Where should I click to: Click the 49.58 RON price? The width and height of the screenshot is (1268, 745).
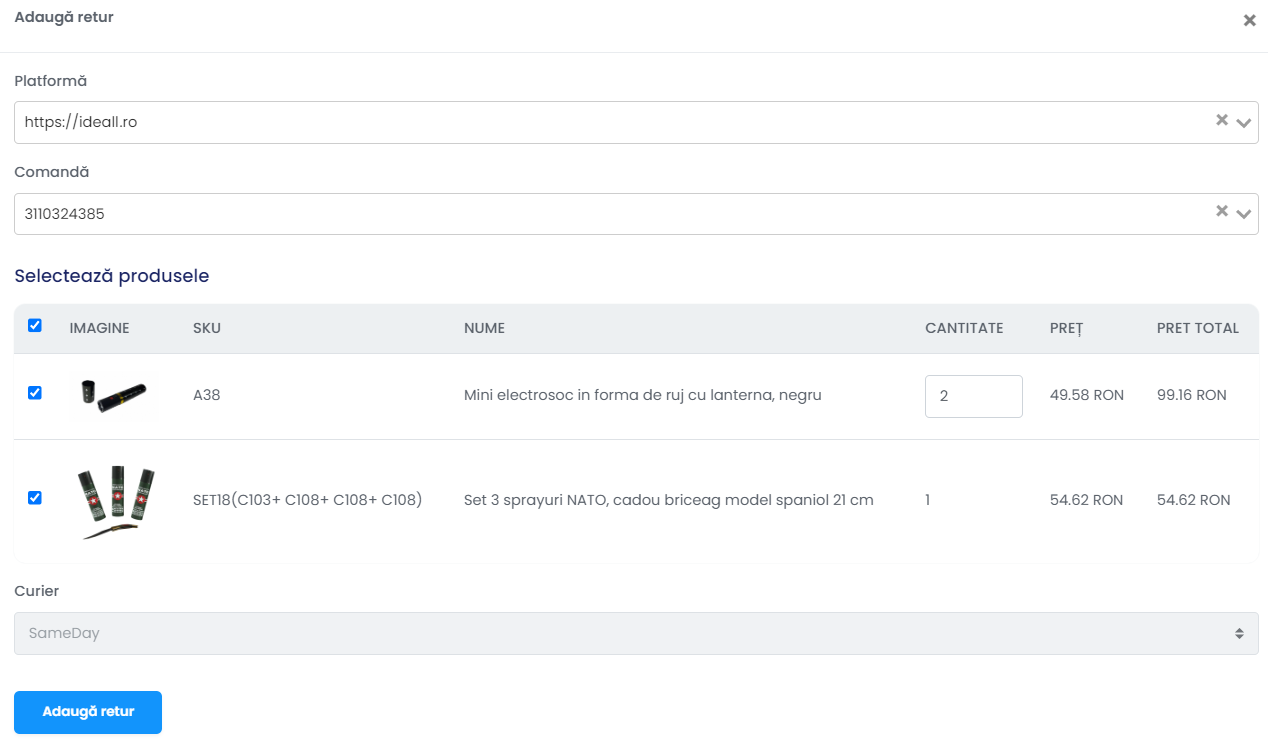pyautogui.click(x=1087, y=395)
